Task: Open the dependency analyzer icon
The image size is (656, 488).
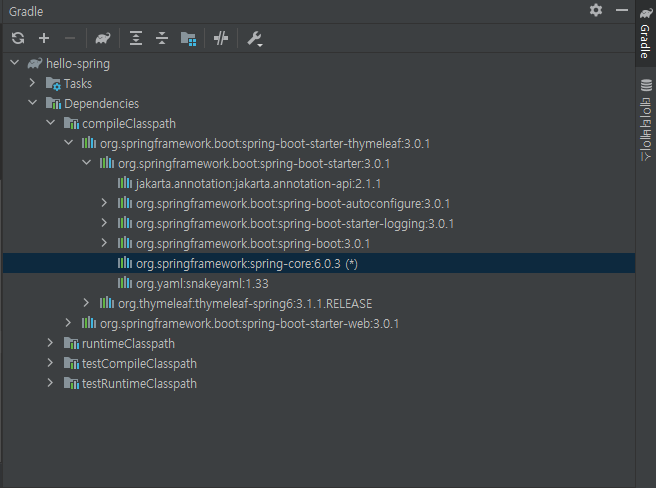Action: [188, 39]
